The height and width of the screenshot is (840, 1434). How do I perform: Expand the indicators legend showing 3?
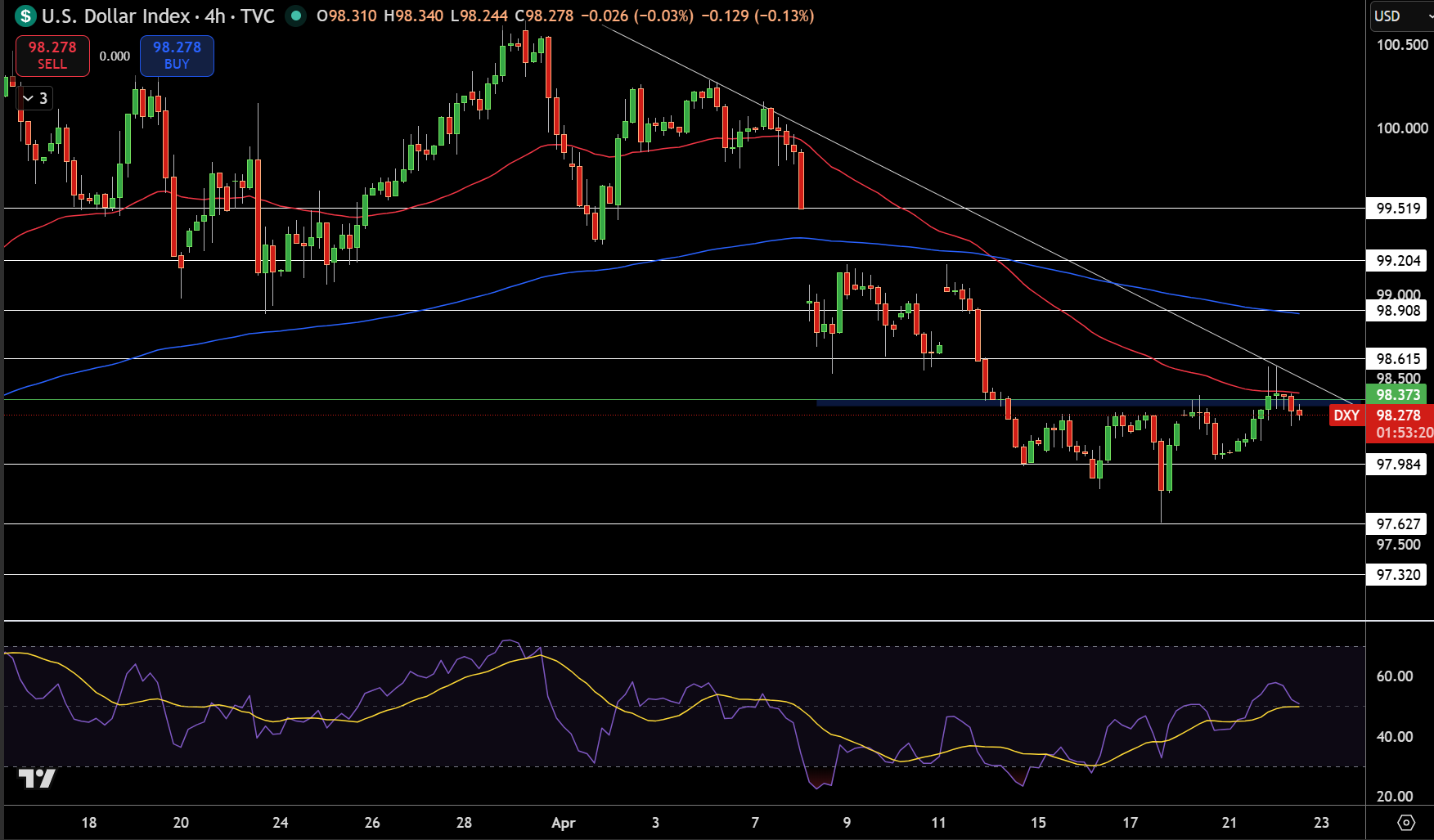(35, 98)
